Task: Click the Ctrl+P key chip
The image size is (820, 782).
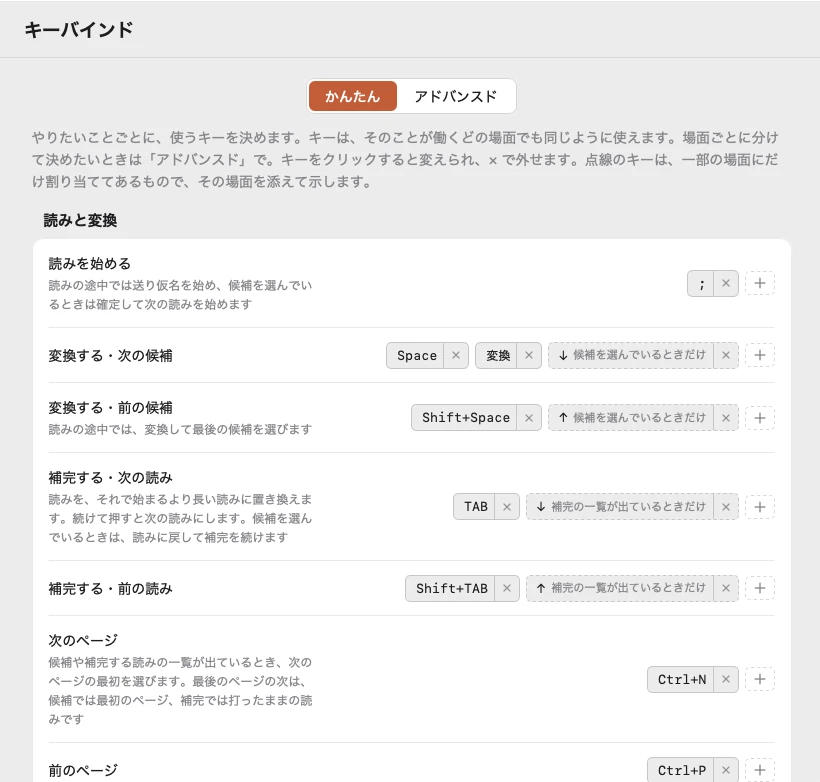Action: 681,770
